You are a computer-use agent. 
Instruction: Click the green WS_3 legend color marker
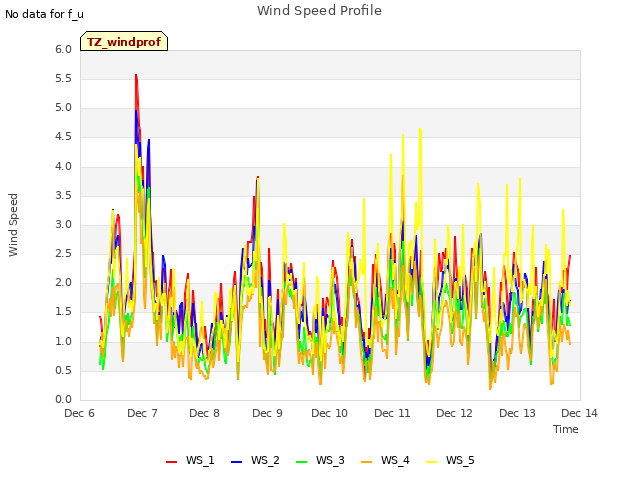[302, 462]
